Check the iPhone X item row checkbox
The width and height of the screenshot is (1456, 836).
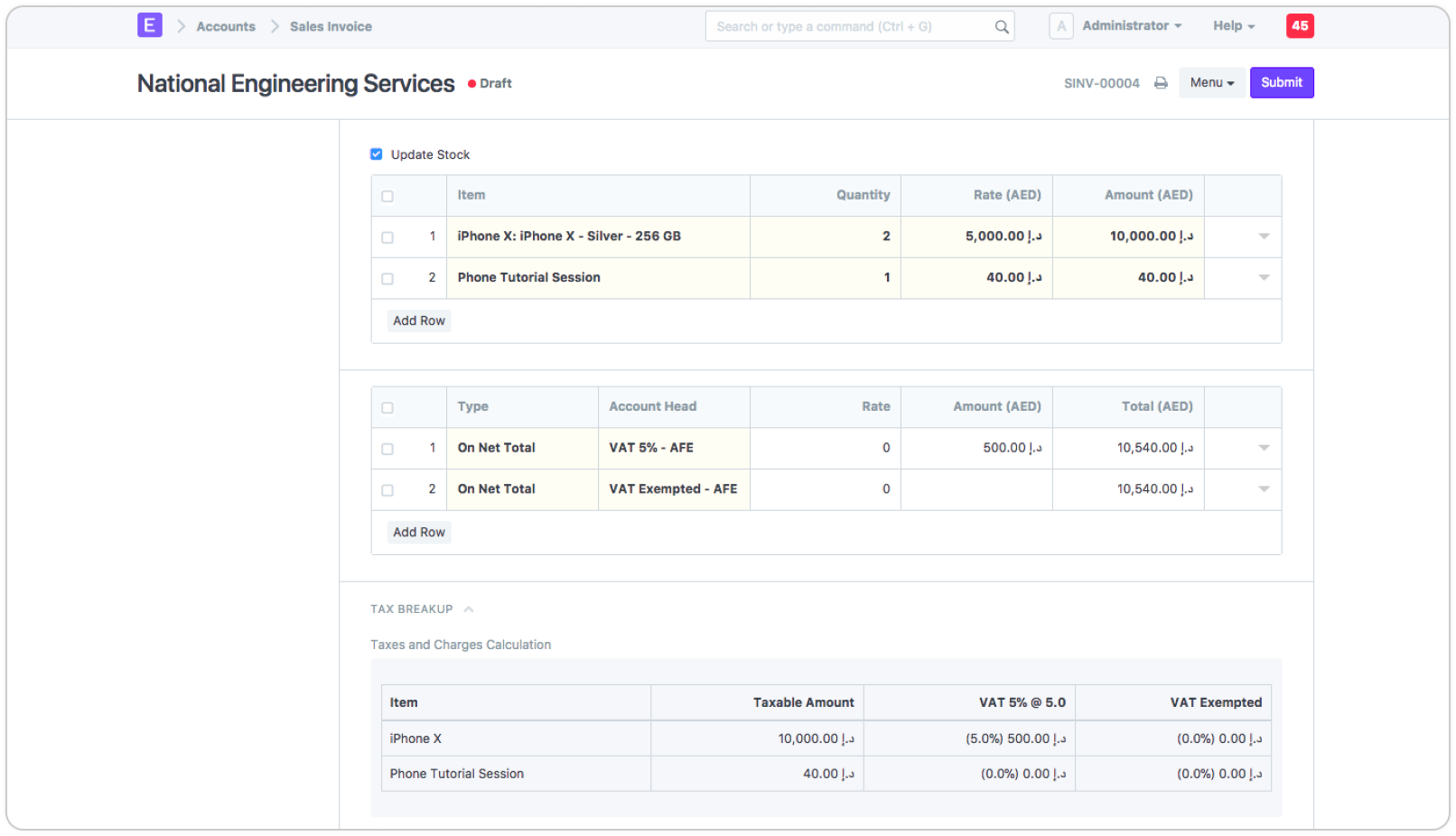(387, 237)
